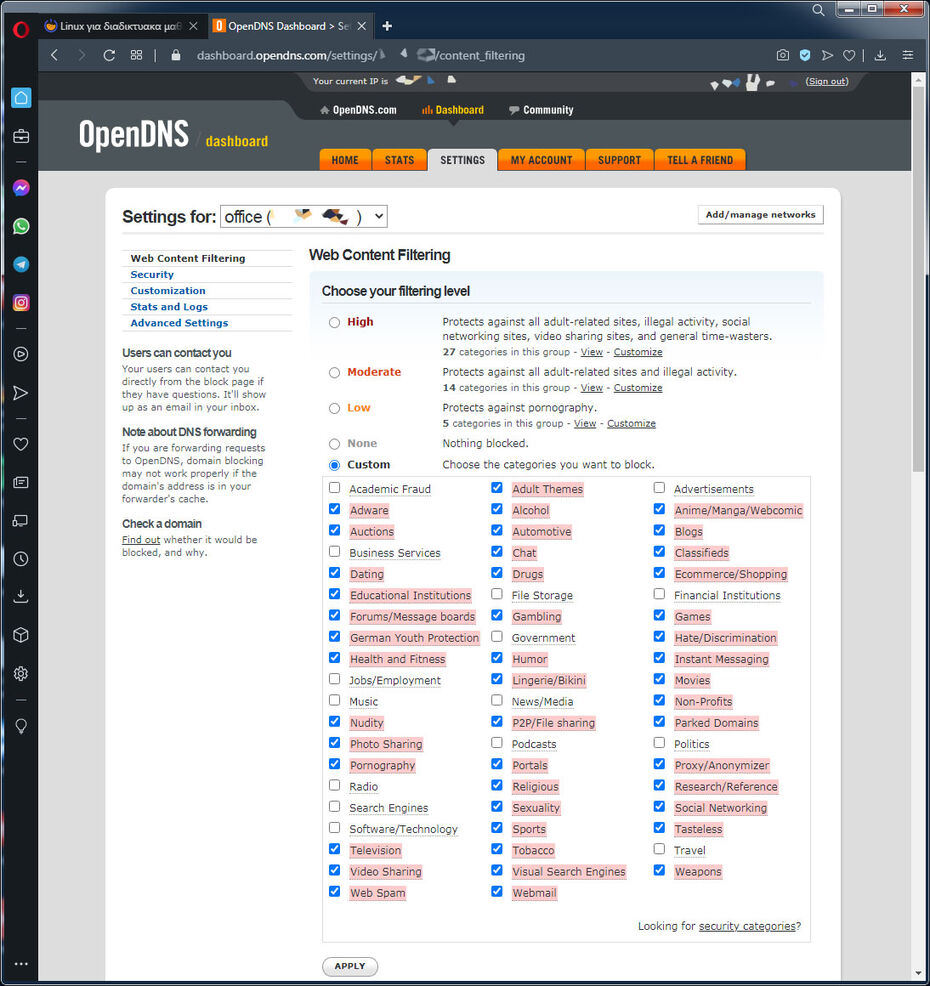Open WhatsApp from the left sidebar

(x=21, y=226)
